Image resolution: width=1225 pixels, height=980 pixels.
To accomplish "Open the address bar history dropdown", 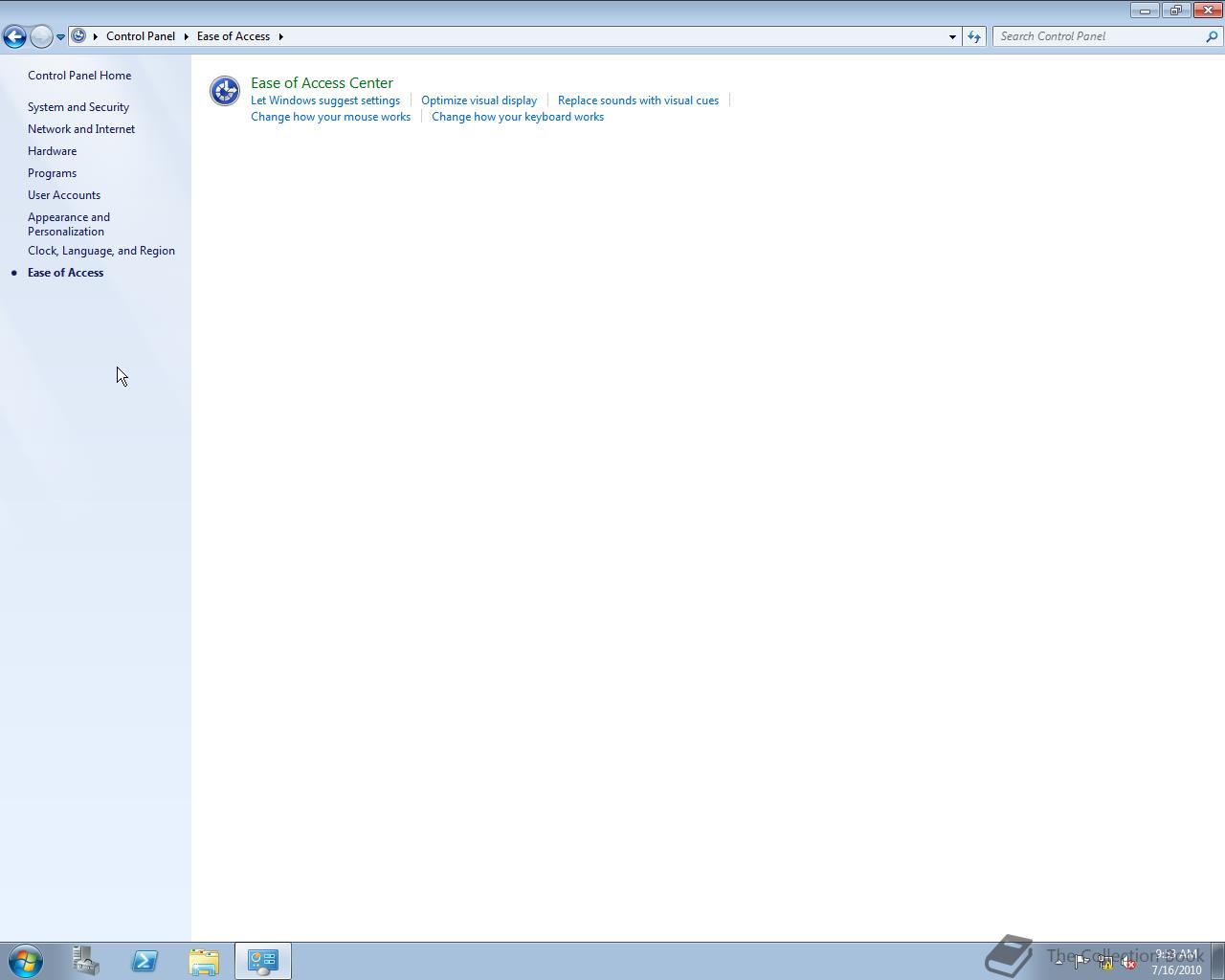I will [952, 36].
